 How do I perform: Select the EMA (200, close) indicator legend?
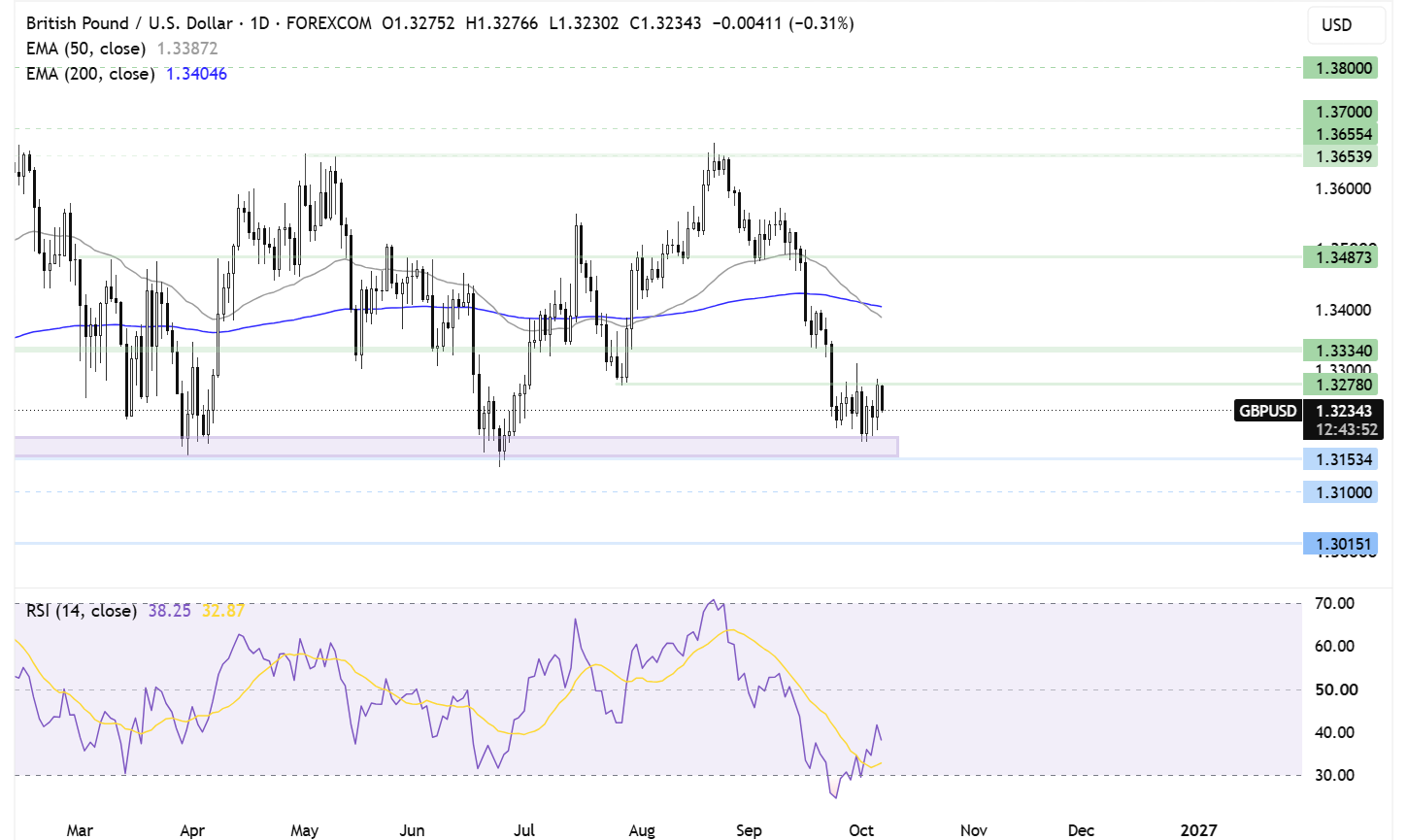[90, 74]
